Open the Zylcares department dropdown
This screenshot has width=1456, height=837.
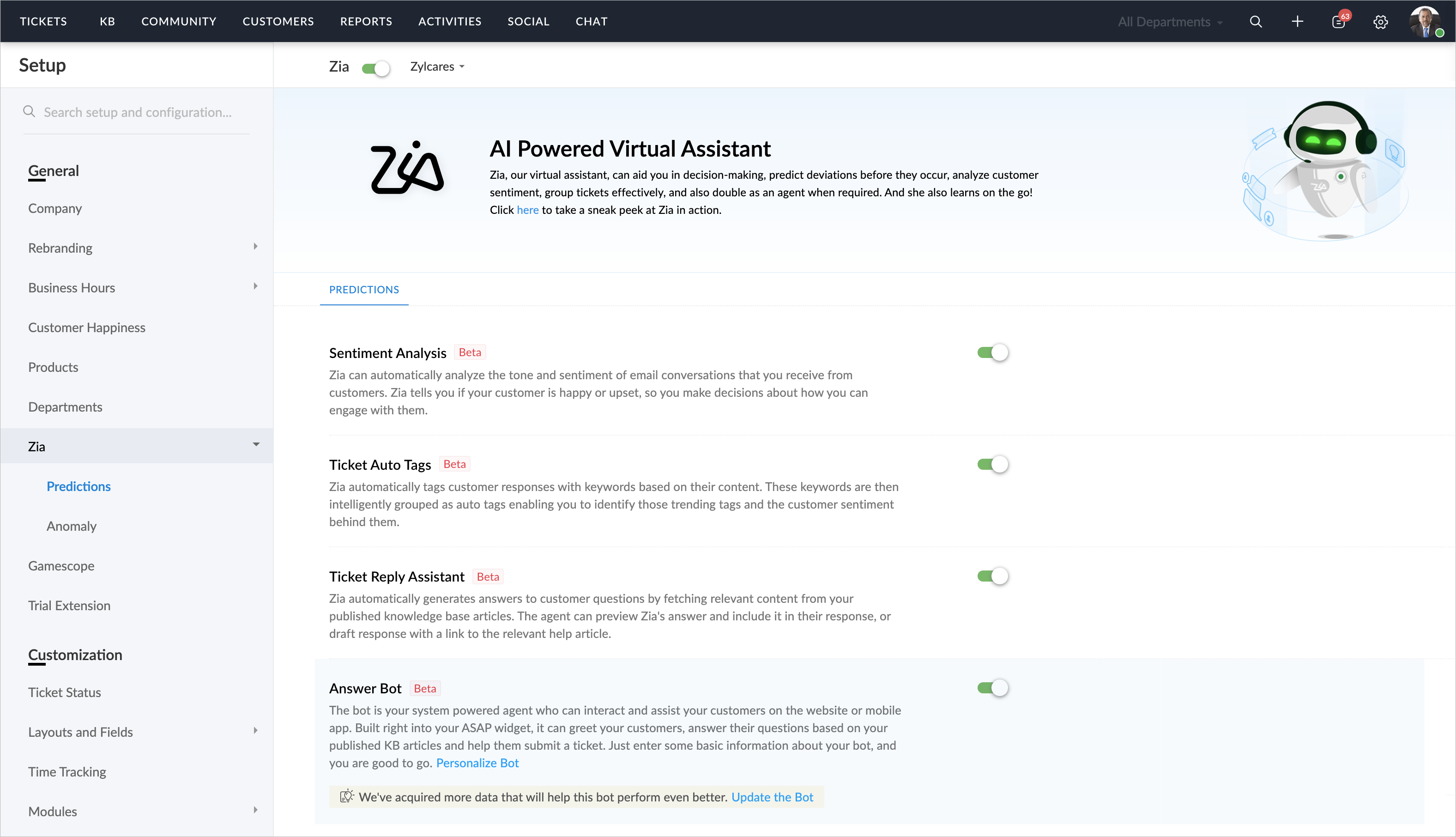(x=437, y=67)
